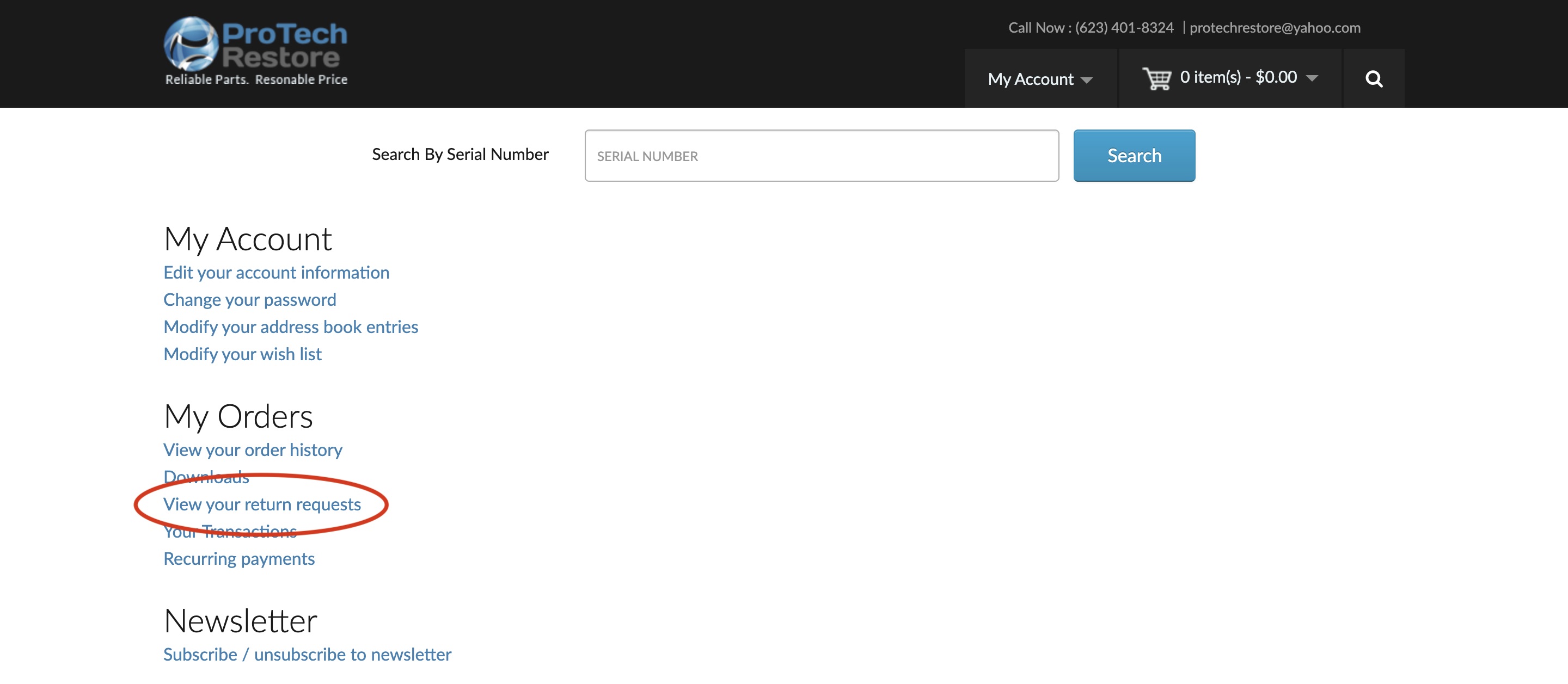Viewport: 1568px width, 684px height.
Task: Click the Call Now phone number
Action: pyautogui.click(x=1124, y=28)
